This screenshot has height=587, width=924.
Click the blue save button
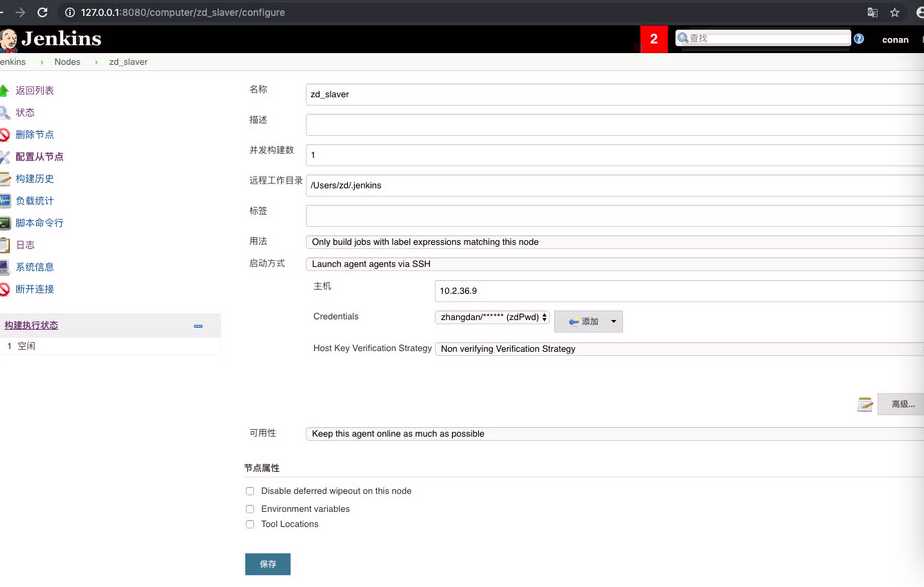tap(268, 564)
